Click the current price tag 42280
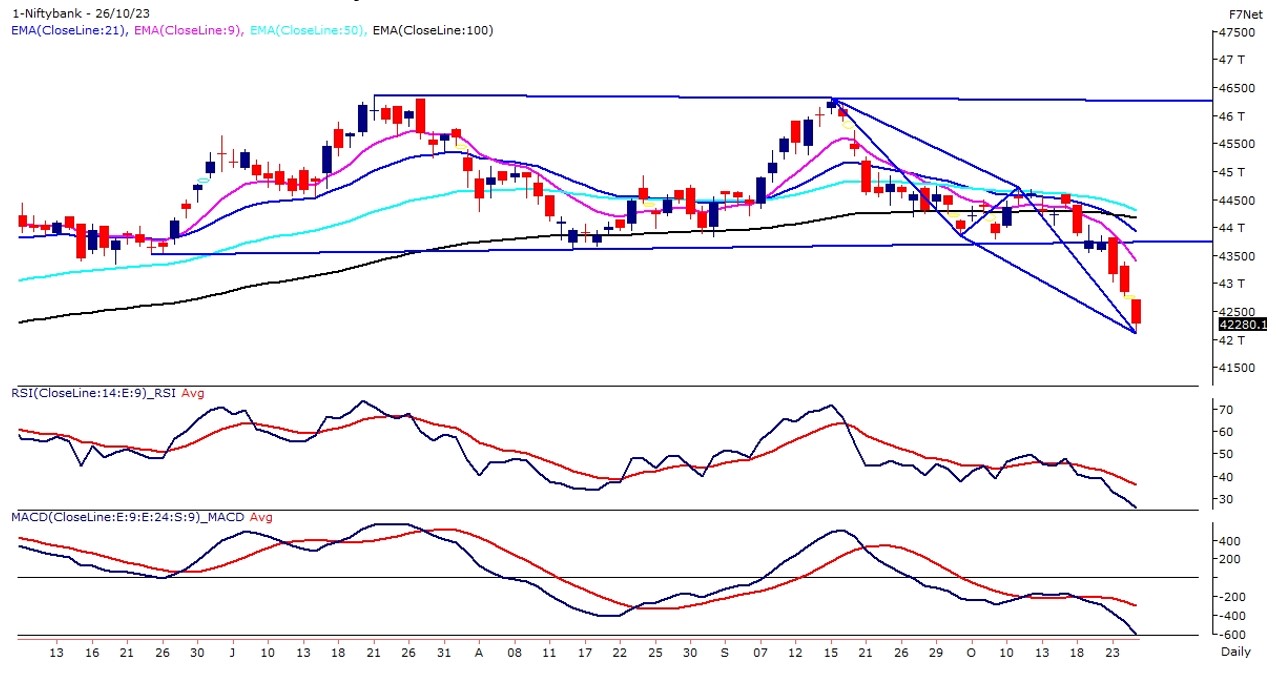 pyautogui.click(x=1243, y=324)
